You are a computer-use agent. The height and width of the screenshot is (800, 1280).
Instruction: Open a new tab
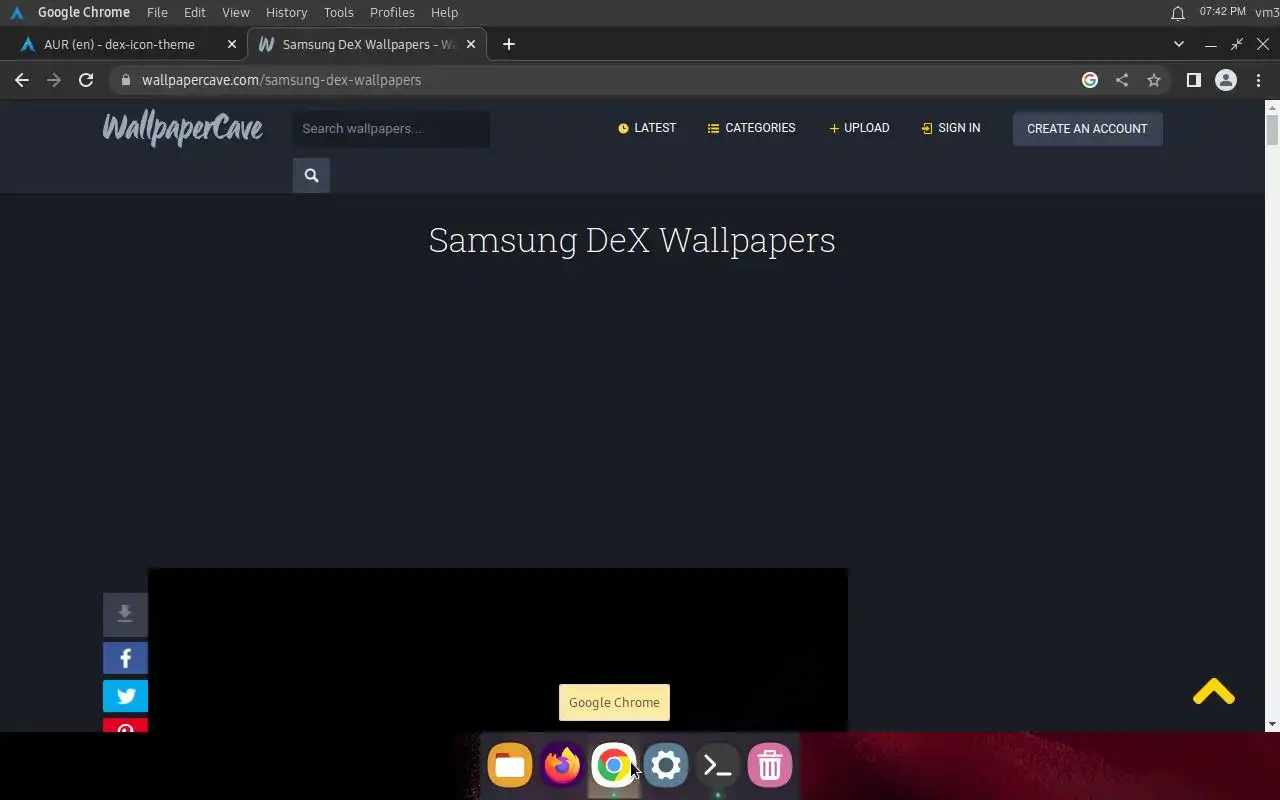509,44
